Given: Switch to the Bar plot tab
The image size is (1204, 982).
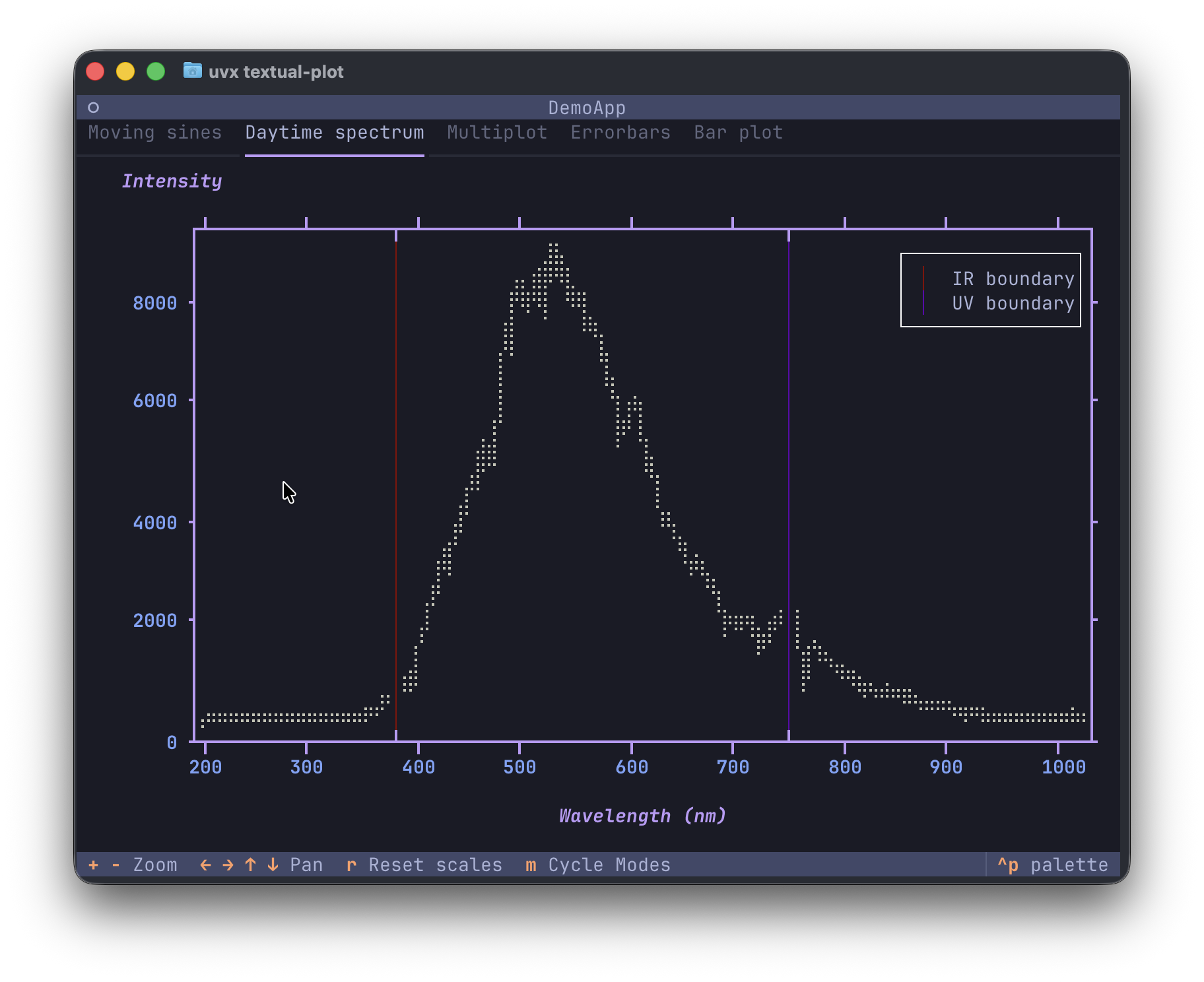Looking at the screenshot, I should click(x=737, y=132).
